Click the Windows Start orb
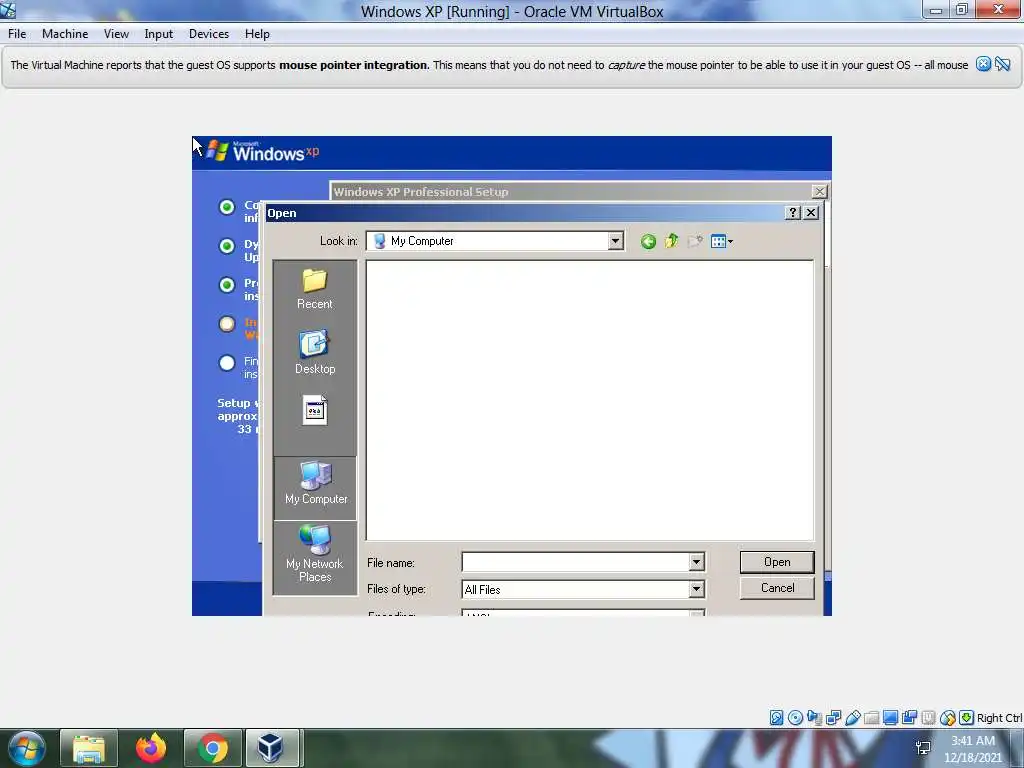This screenshot has height=768, width=1024. pos(27,748)
